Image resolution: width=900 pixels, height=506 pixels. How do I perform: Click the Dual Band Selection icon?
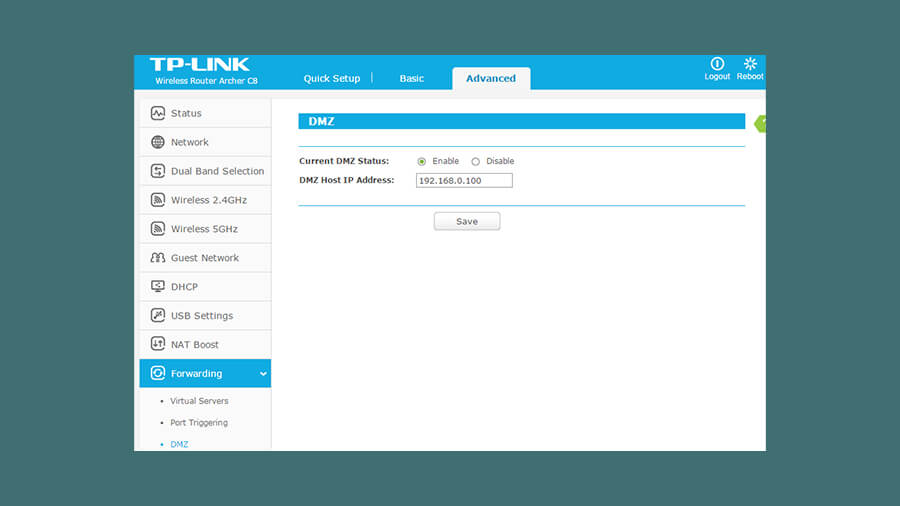(x=158, y=171)
